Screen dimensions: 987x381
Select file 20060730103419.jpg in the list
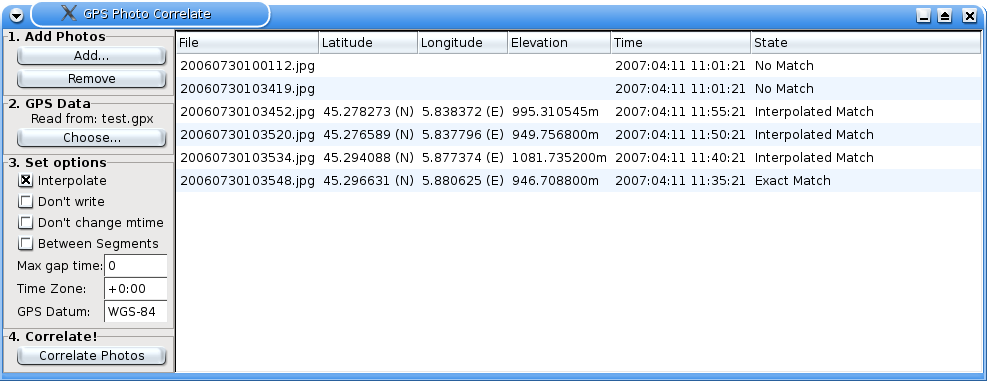tap(247, 89)
